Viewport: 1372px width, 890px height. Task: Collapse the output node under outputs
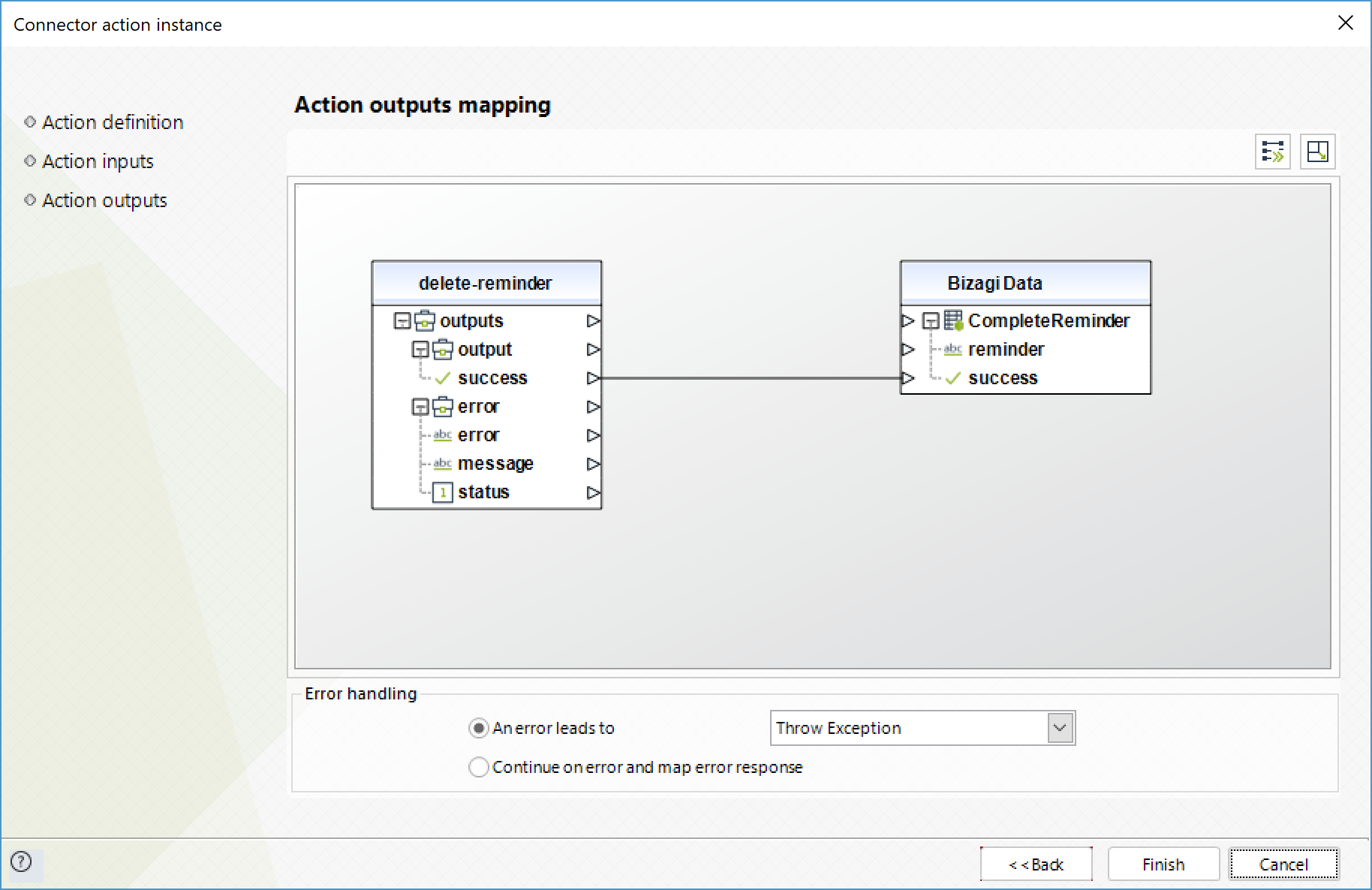pyautogui.click(x=420, y=350)
